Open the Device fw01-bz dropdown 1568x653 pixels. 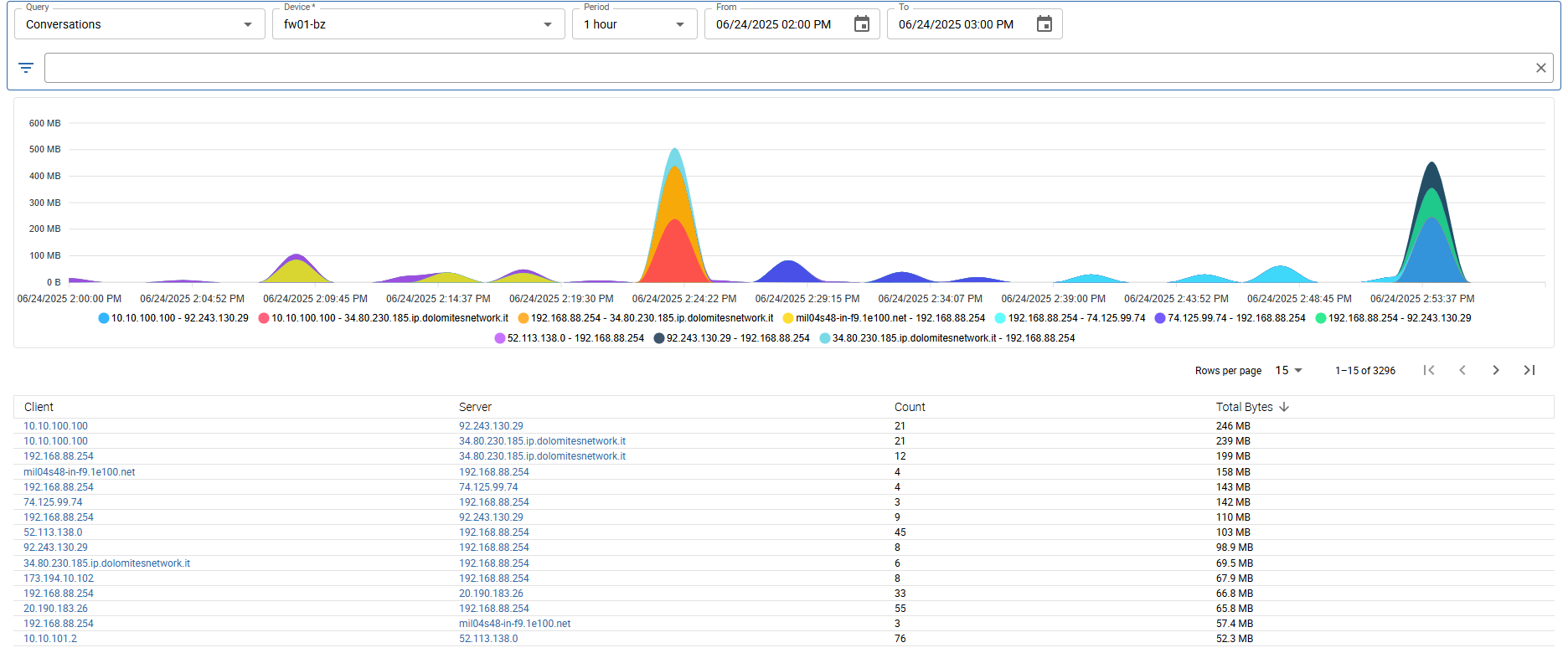[x=419, y=24]
